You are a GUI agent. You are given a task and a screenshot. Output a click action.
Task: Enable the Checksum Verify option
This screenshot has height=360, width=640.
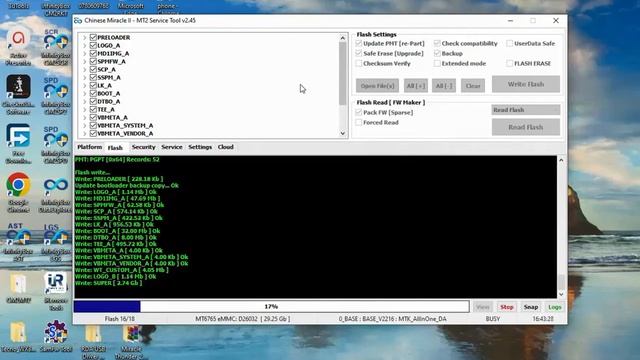pos(359,63)
